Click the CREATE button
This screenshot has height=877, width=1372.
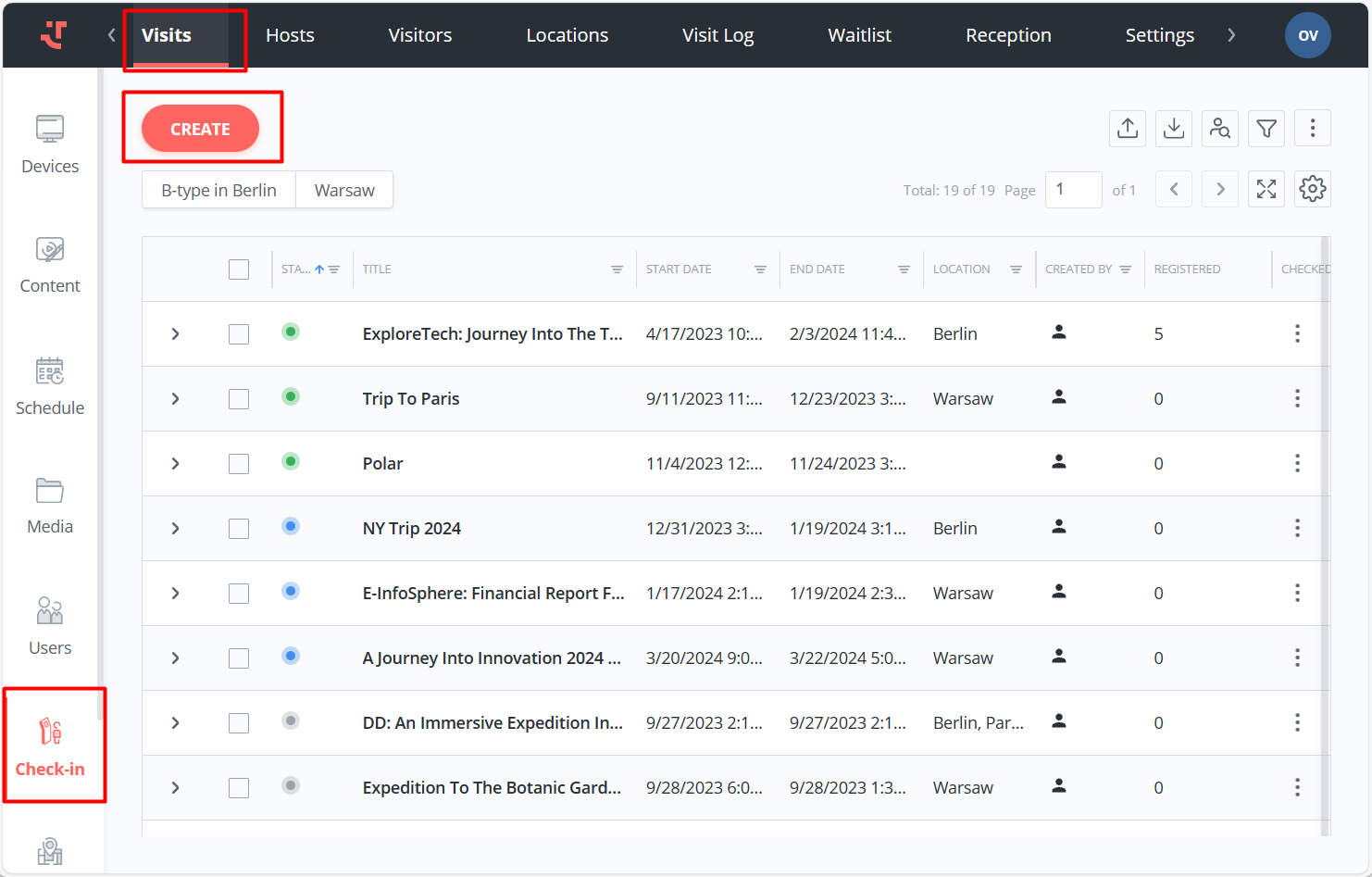coord(200,129)
